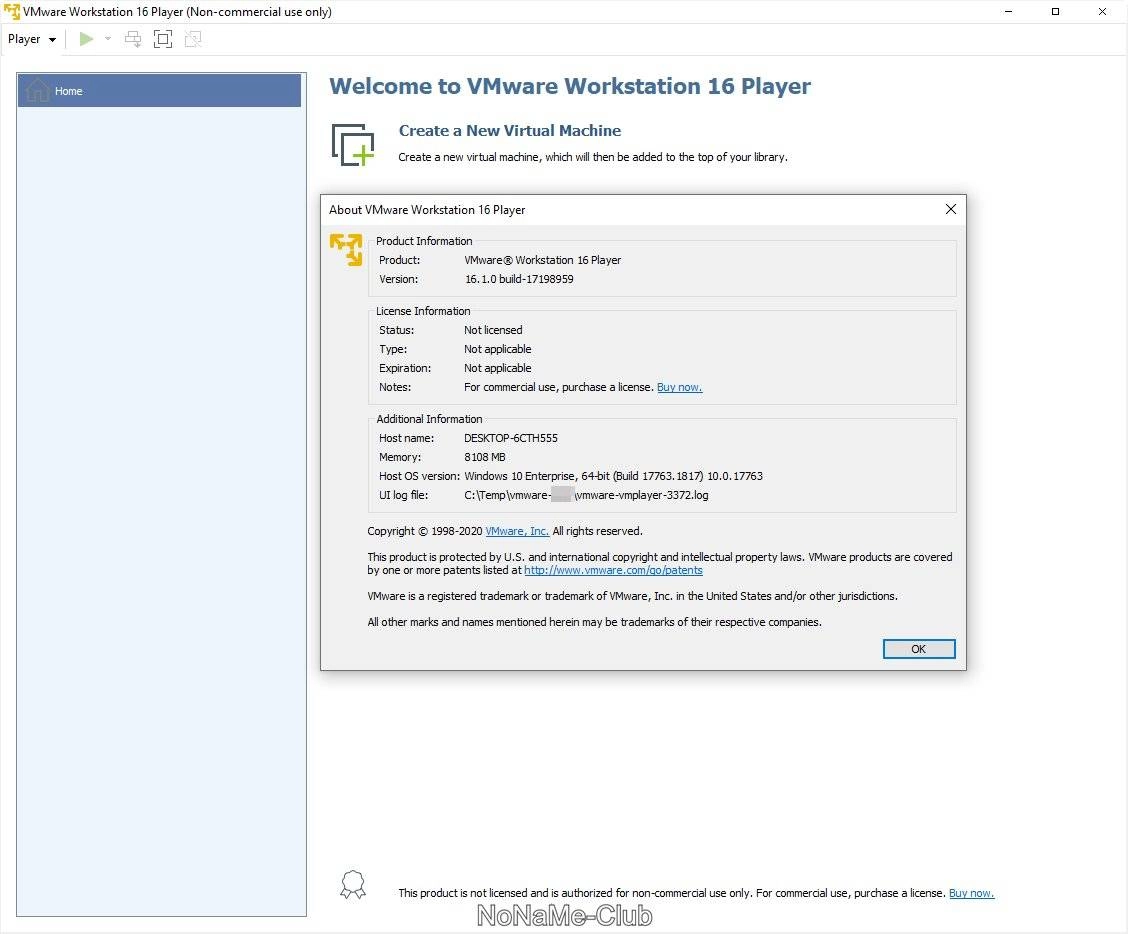Select Home in the library sidebar

(159, 91)
